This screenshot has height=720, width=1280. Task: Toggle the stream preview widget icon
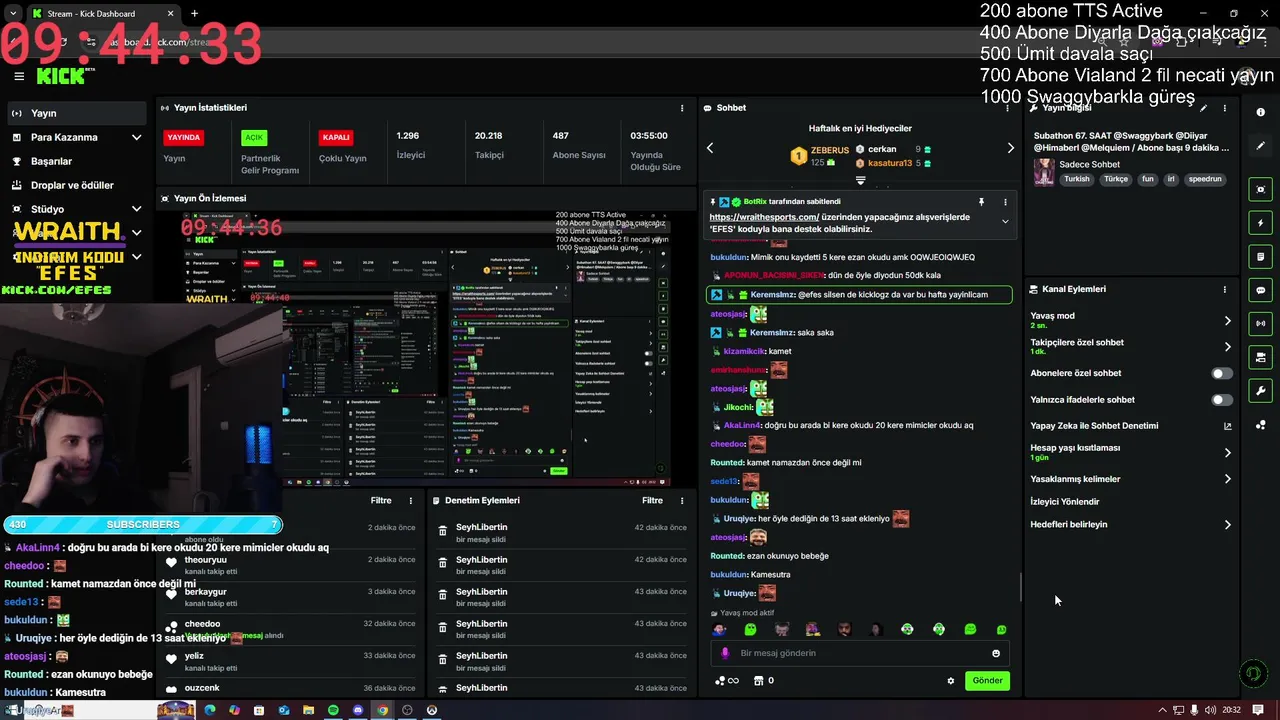(1261, 189)
